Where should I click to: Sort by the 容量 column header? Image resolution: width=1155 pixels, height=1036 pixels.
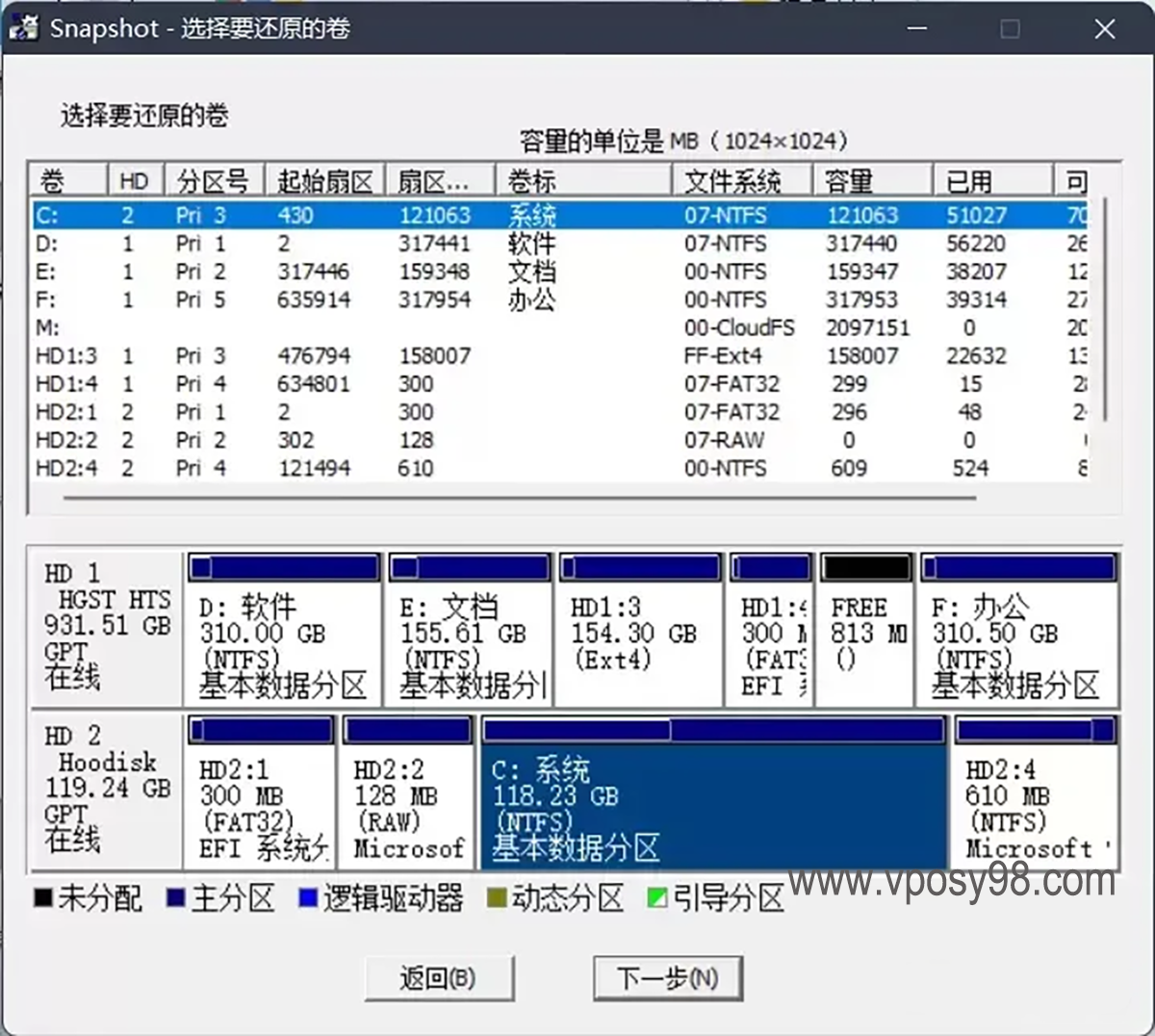pos(872,181)
